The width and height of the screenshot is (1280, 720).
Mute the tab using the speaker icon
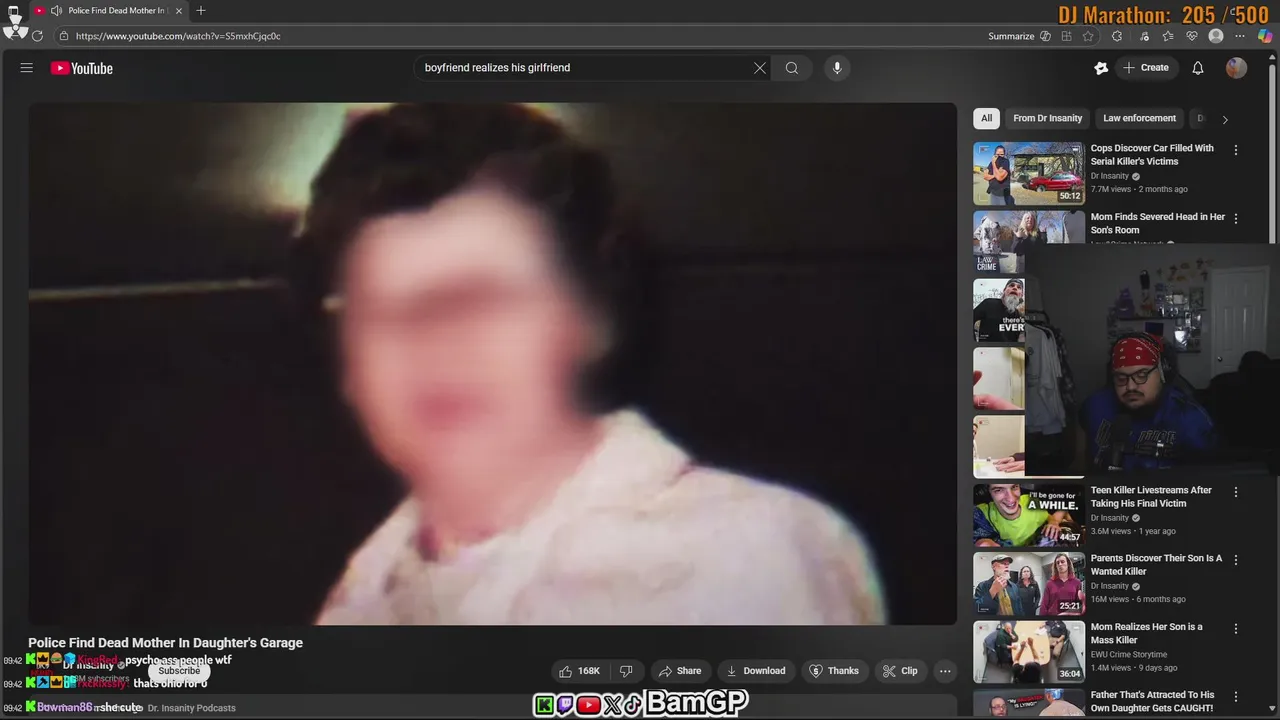pyautogui.click(x=56, y=11)
